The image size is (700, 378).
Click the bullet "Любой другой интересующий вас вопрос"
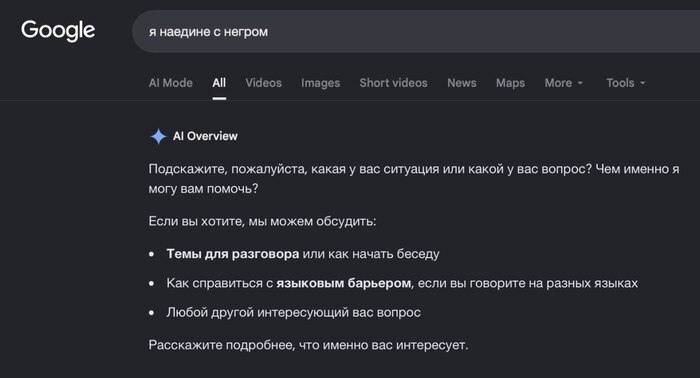[294, 312]
